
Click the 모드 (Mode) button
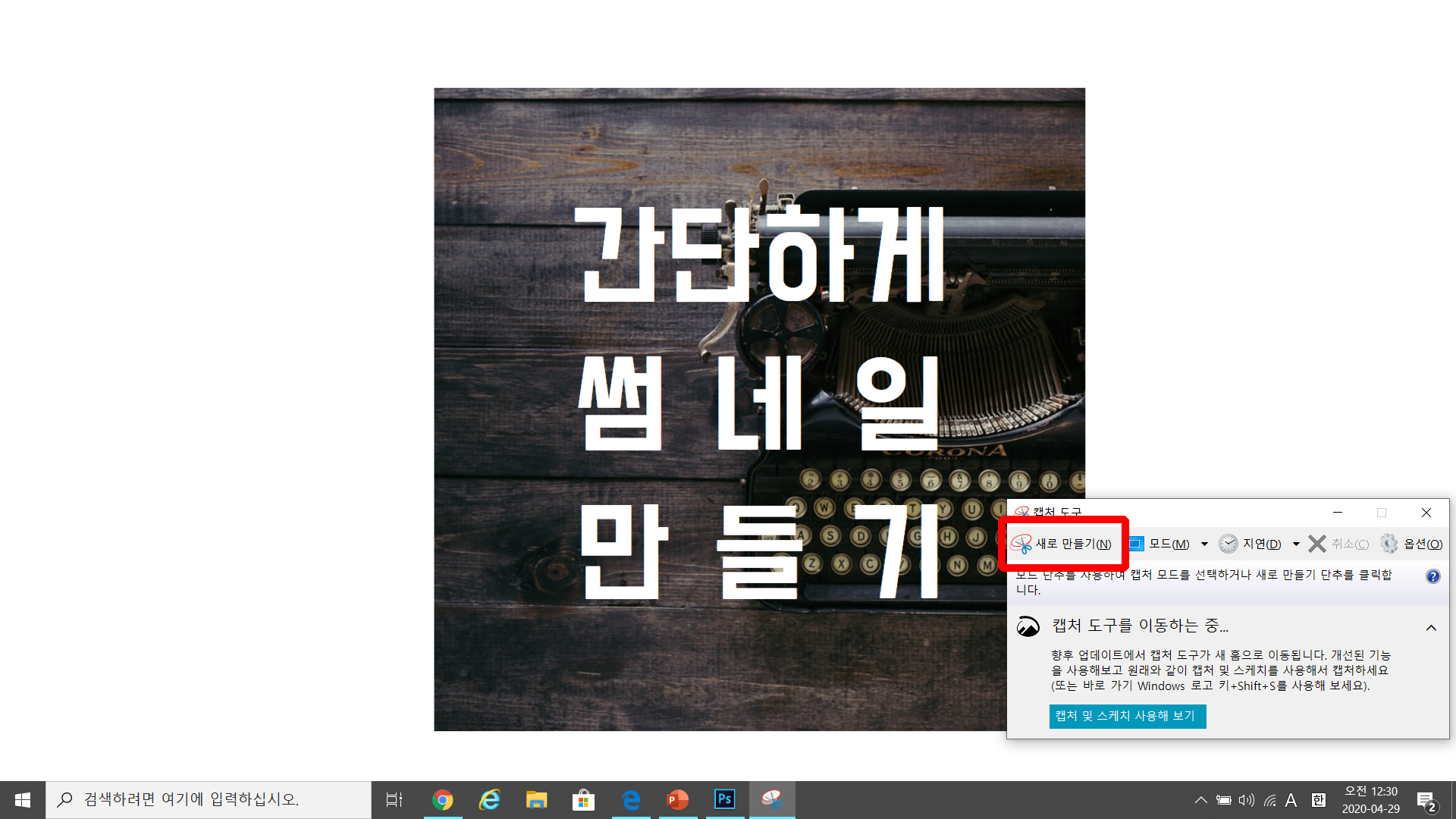[x=1160, y=544]
